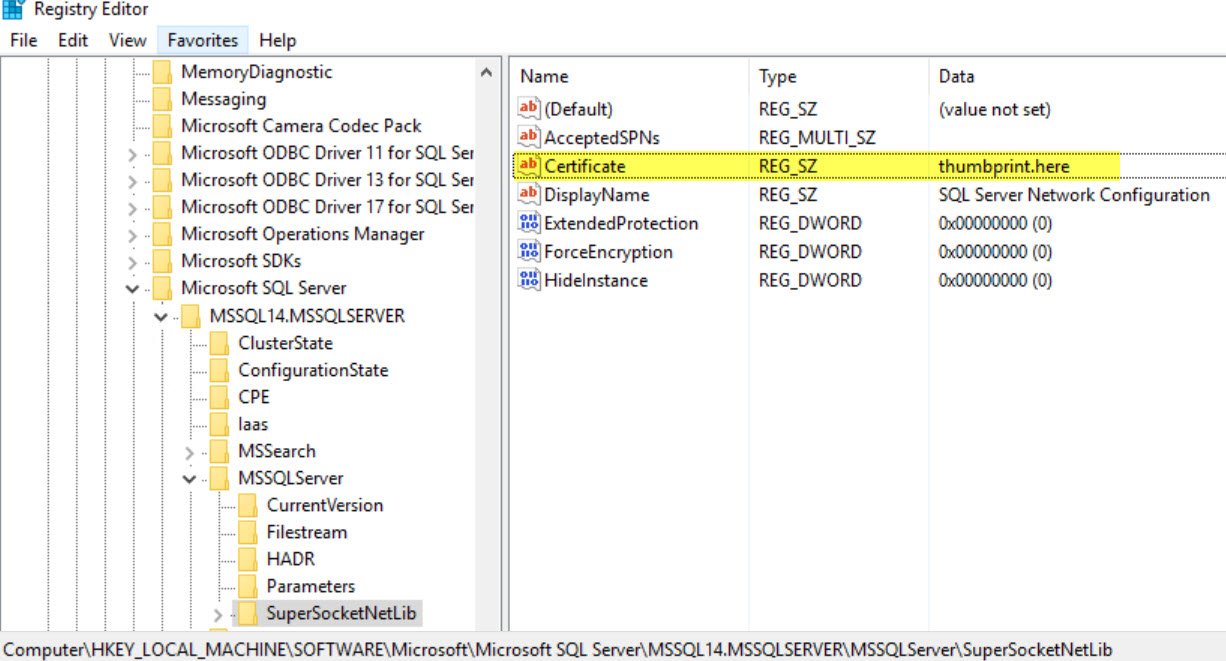This screenshot has width=1226, height=661.
Task: Select the ExtendedProtection value name
Action: coord(621,223)
